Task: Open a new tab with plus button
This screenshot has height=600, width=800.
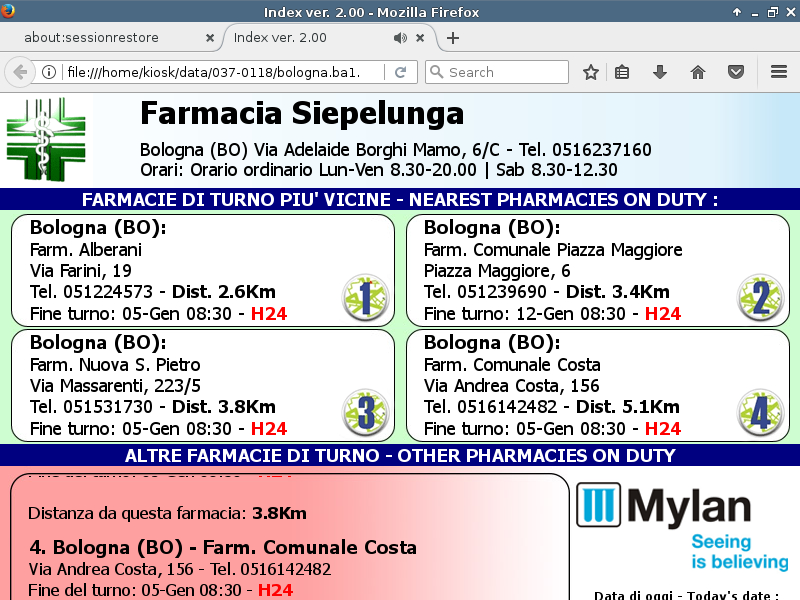Action: click(453, 38)
